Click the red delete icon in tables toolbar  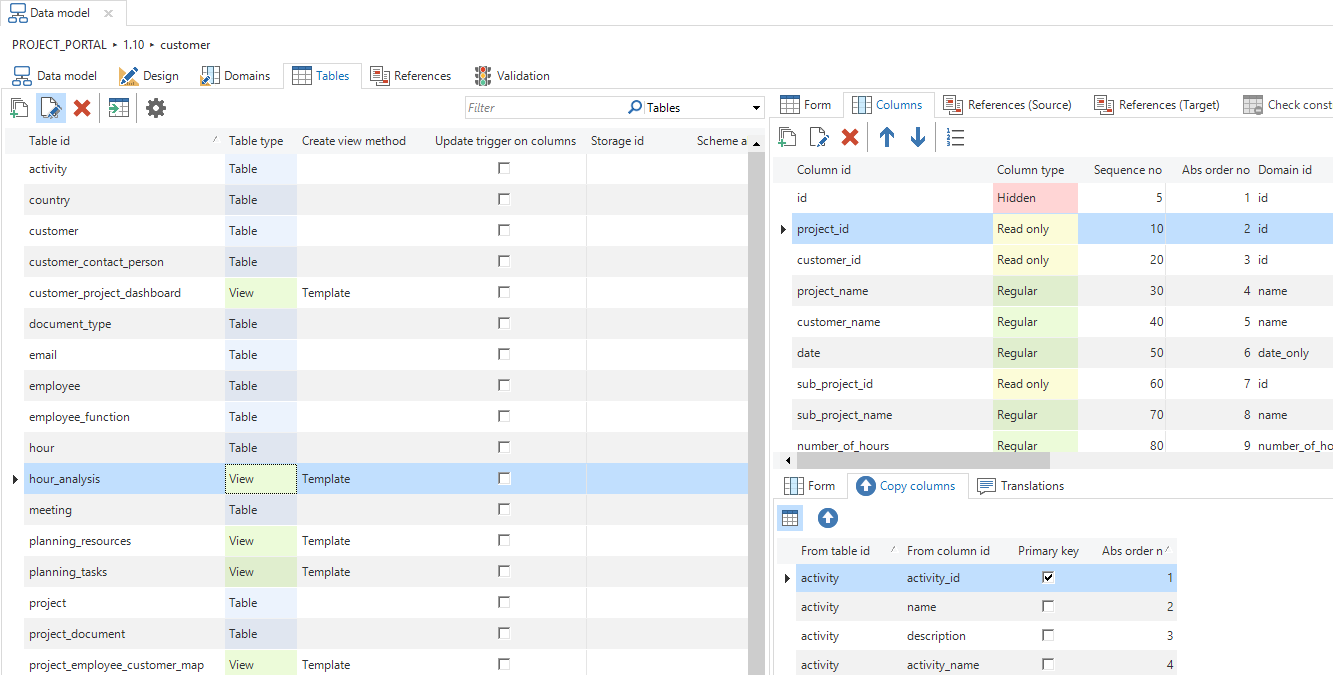[82, 108]
